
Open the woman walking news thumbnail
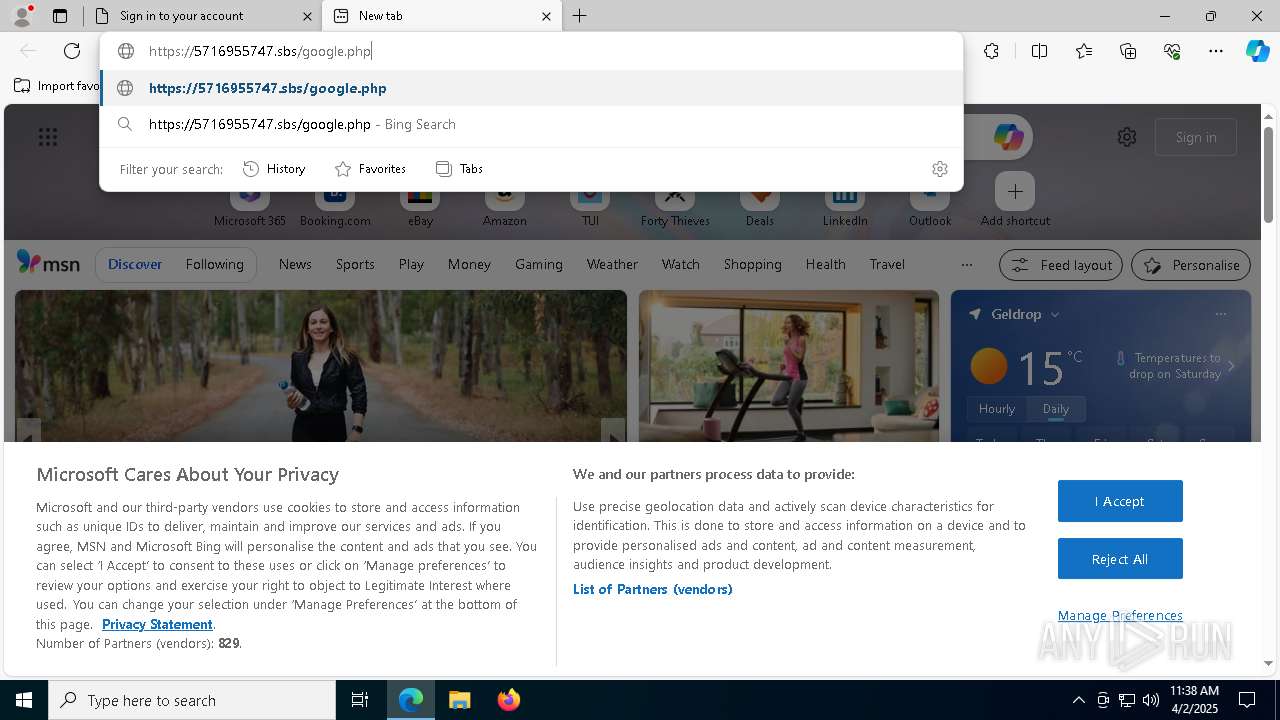321,365
